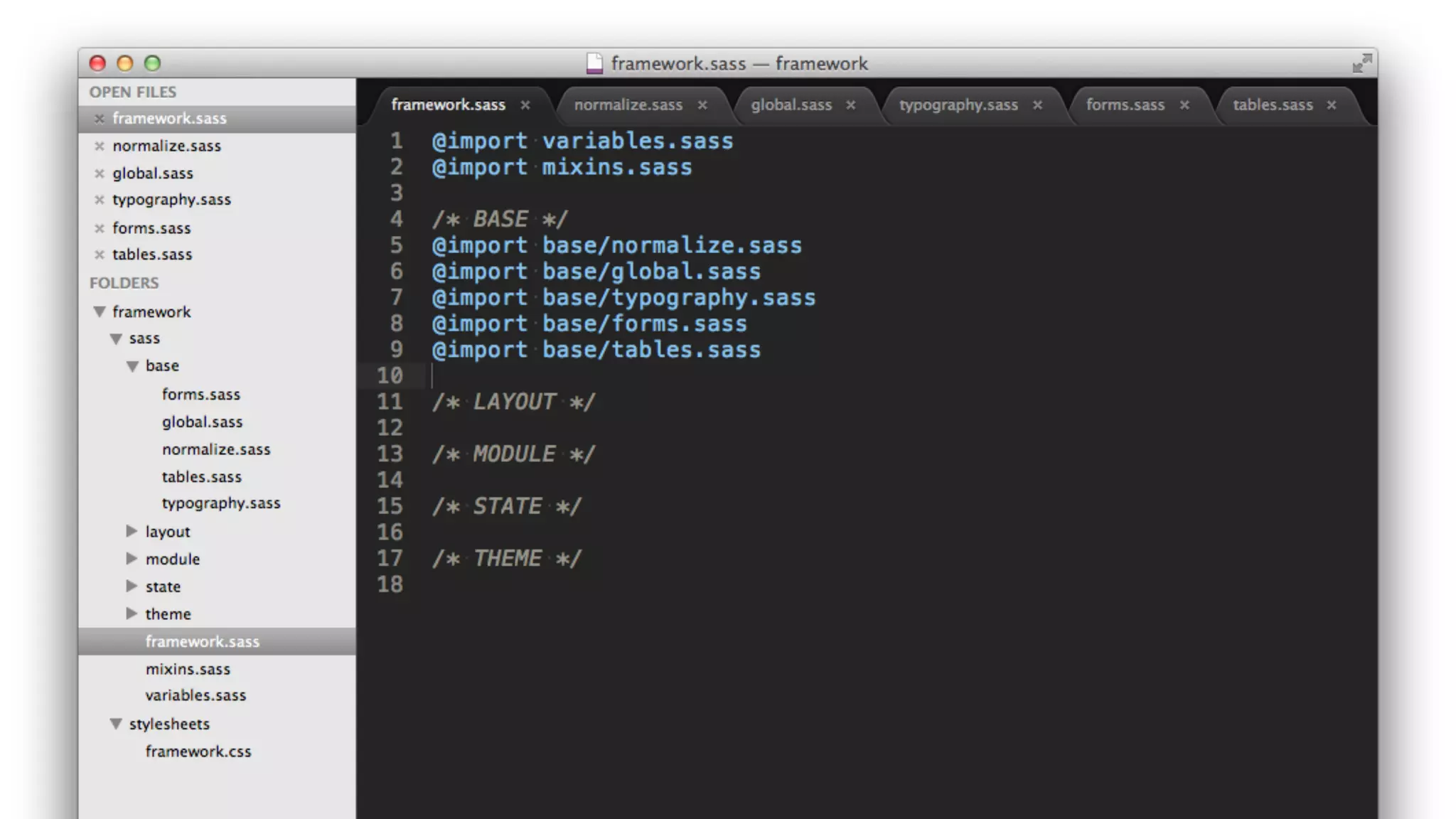Open mixins.sass in the sidebar tree
1456x819 pixels.
(x=188, y=669)
